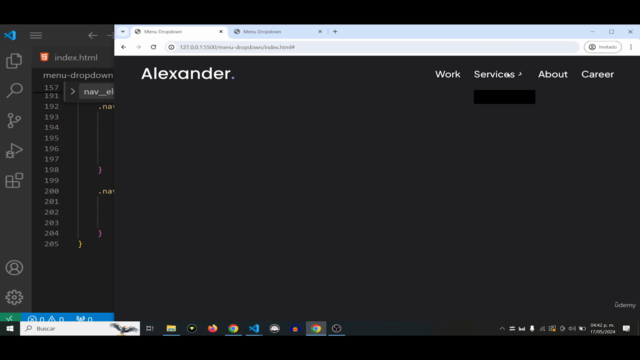Open Accounts icon in VS Code
Viewport: 640px width, 360px height.
point(14,268)
